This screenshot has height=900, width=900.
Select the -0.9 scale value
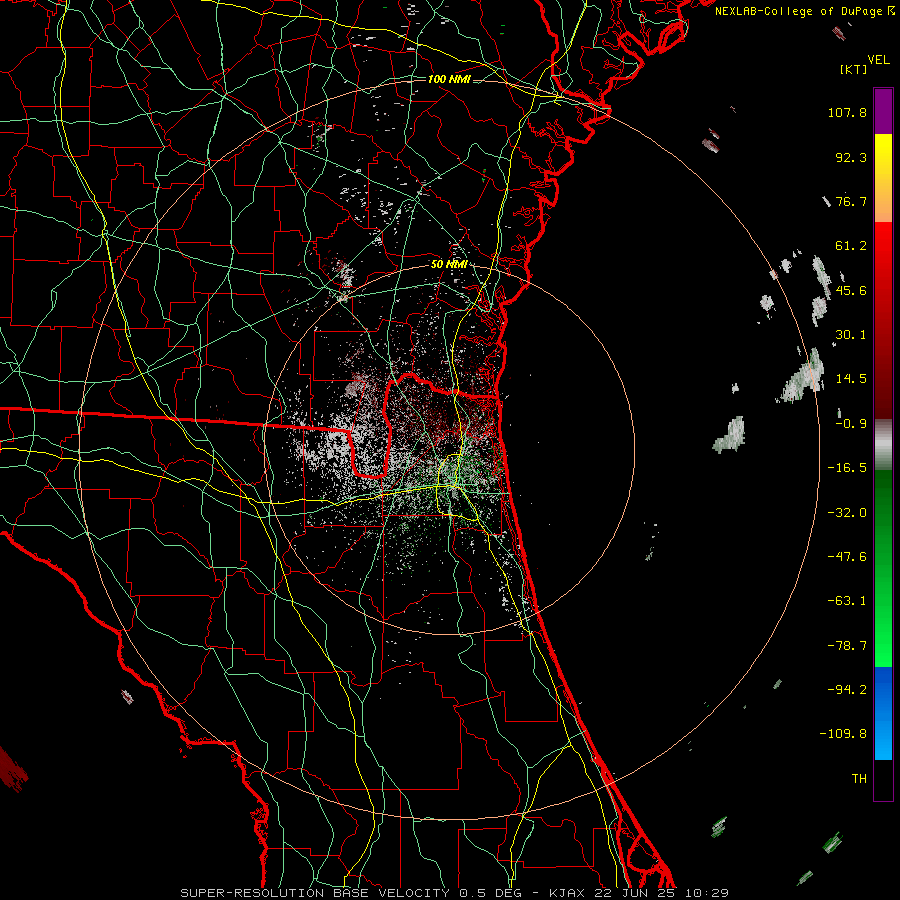pyautogui.click(x=851, y=424)
